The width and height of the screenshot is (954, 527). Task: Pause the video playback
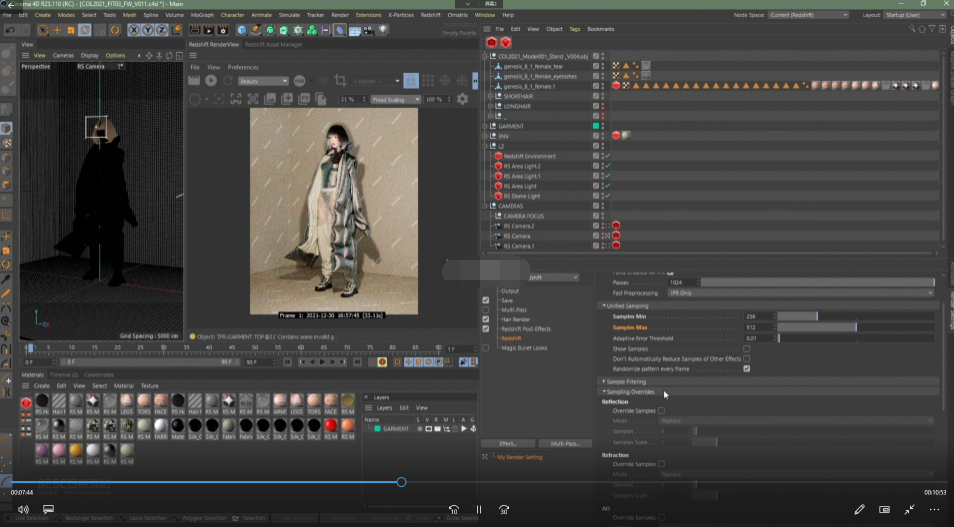point(479,509)
